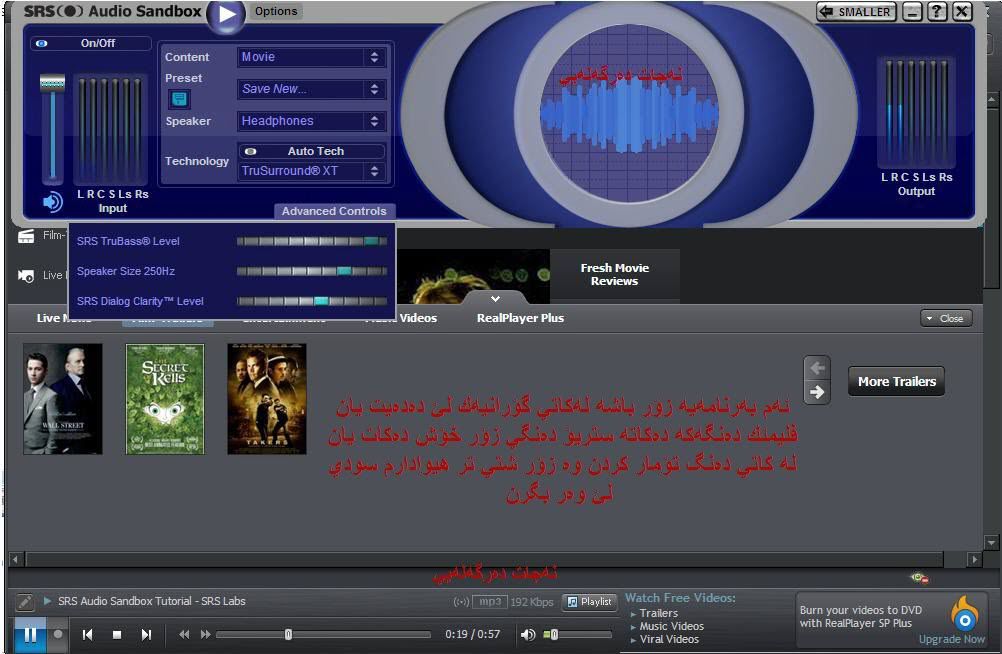This screenshot has width=1002, height=654.
Task: Open the Playlist button
Action: (x=590, y=602)
